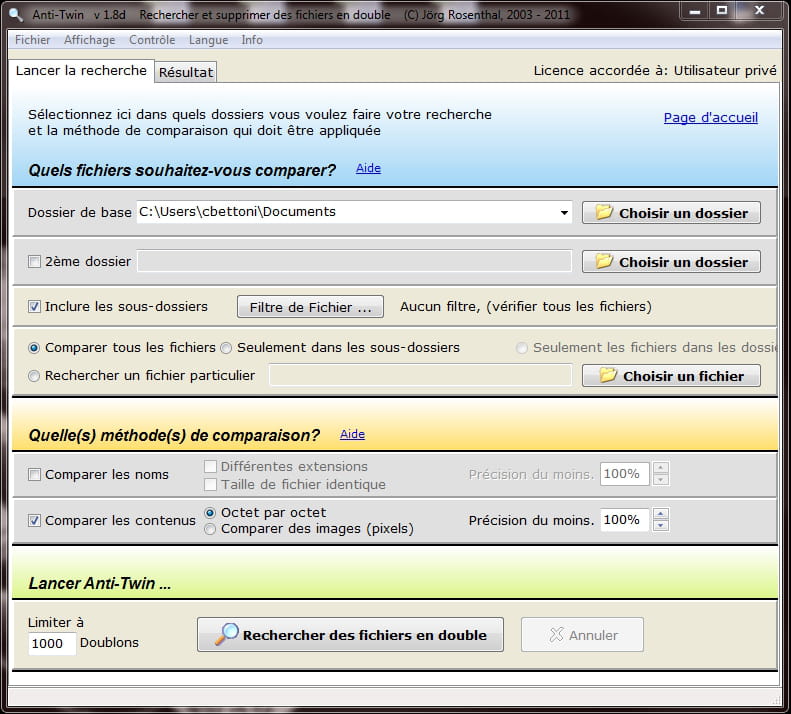Image resolution: width=791 pixels, height=714 pixels.
Task: Click the magnifier icon on the search button
Action: (227, 635)
